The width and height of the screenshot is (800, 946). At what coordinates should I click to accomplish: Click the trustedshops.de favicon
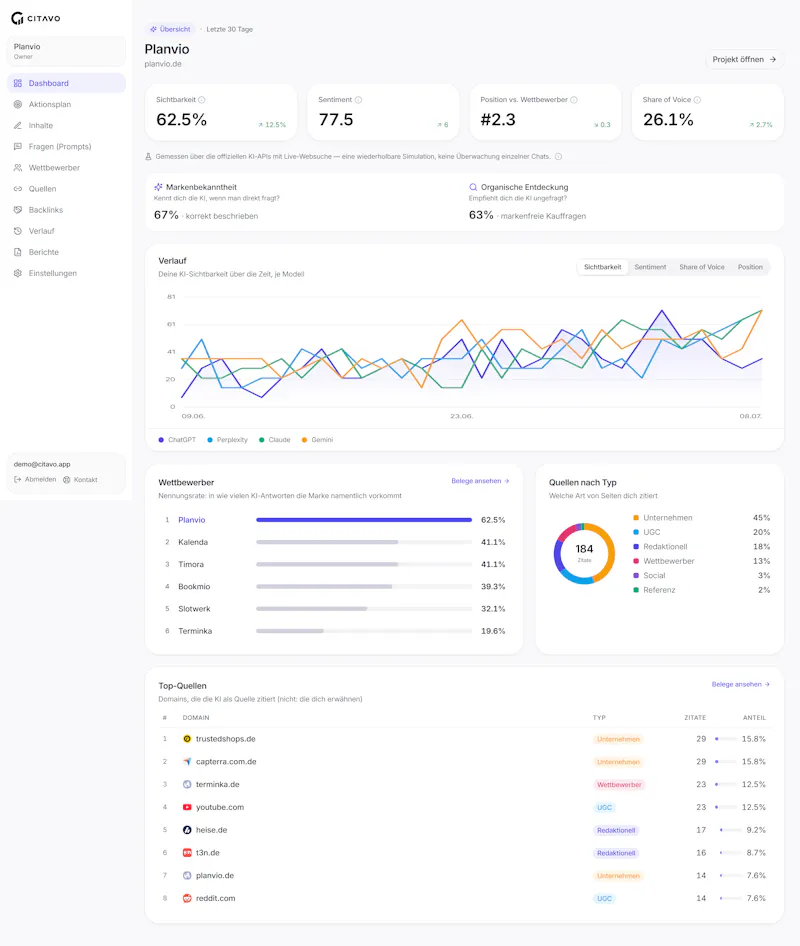point(187,739)
